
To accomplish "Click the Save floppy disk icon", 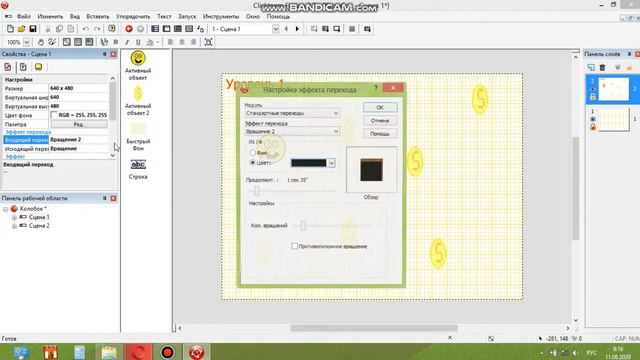I will coord(33,29).
